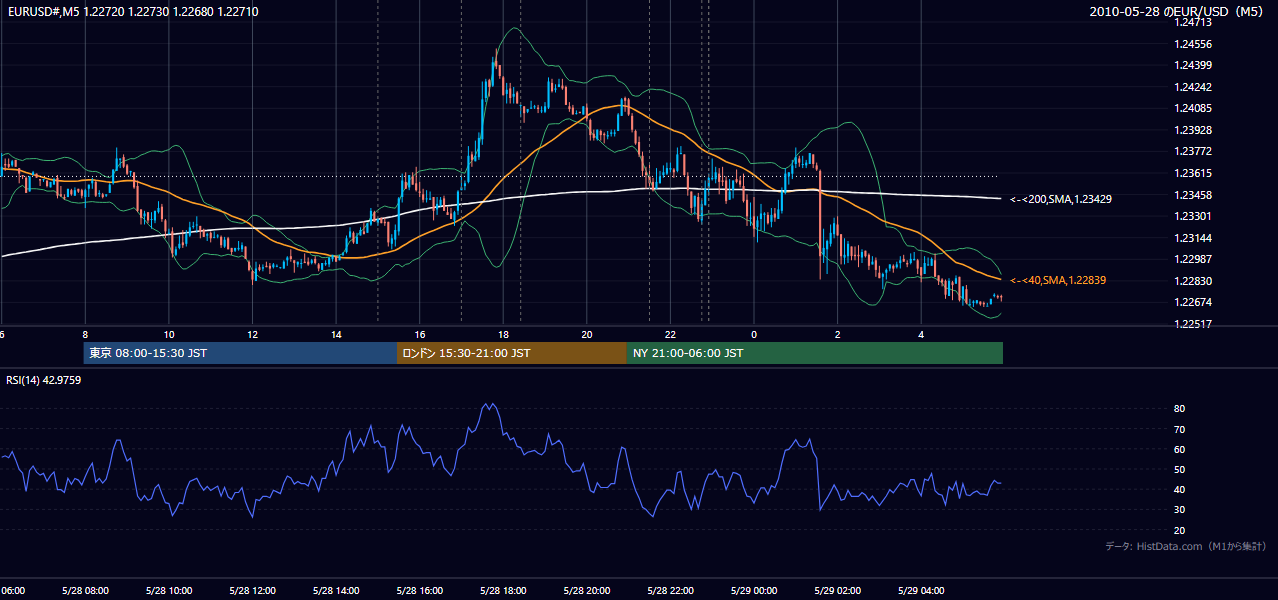
Task: Click the 200 SMA 1.23429 label
Action: click(x=1061, y=199)
